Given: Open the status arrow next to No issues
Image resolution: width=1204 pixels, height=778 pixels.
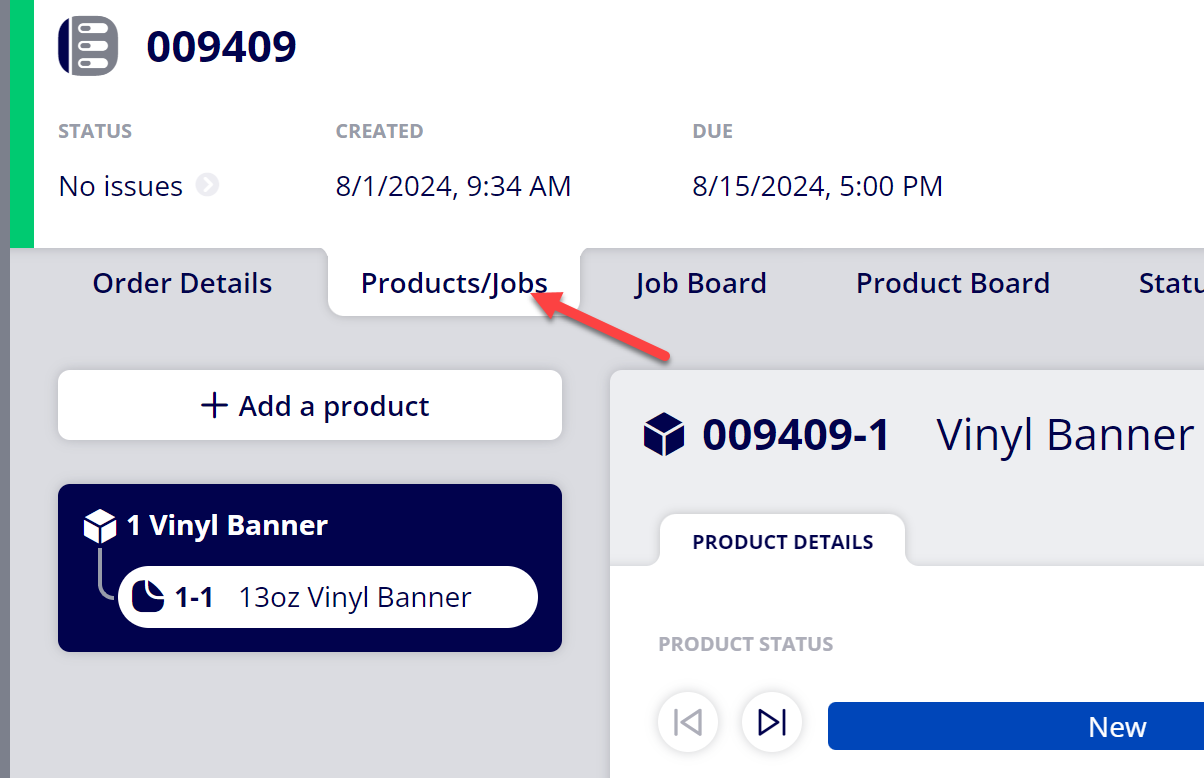Looking at the screenshot, I should point(207,185).
